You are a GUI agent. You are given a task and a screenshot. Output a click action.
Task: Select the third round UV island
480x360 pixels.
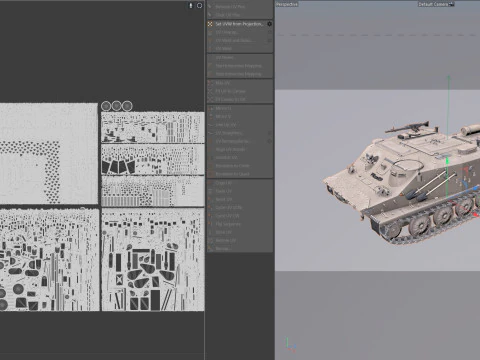pyautogui.click(x=127, y=106)
